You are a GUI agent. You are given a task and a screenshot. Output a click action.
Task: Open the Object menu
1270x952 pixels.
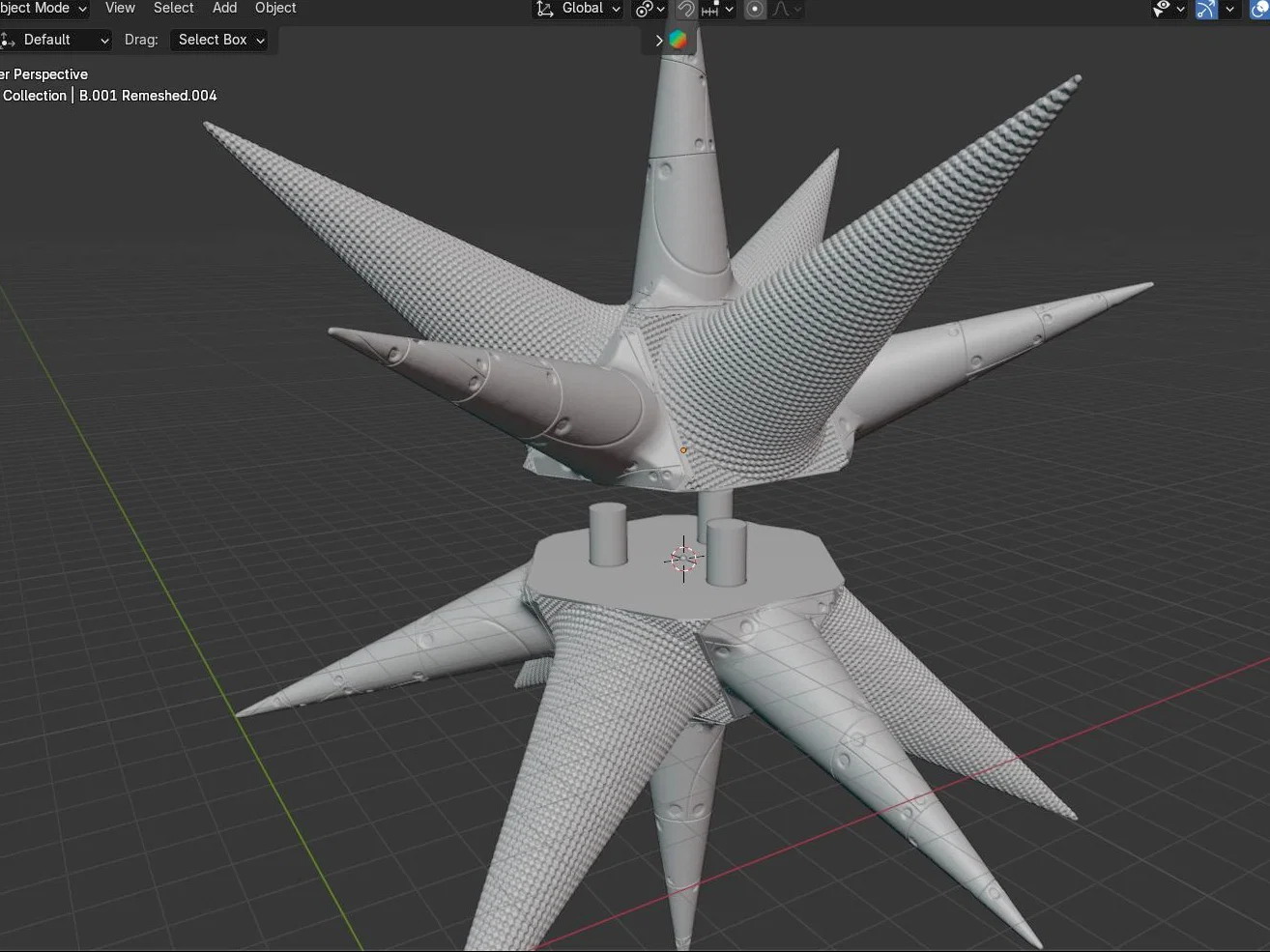click(275, 9)
